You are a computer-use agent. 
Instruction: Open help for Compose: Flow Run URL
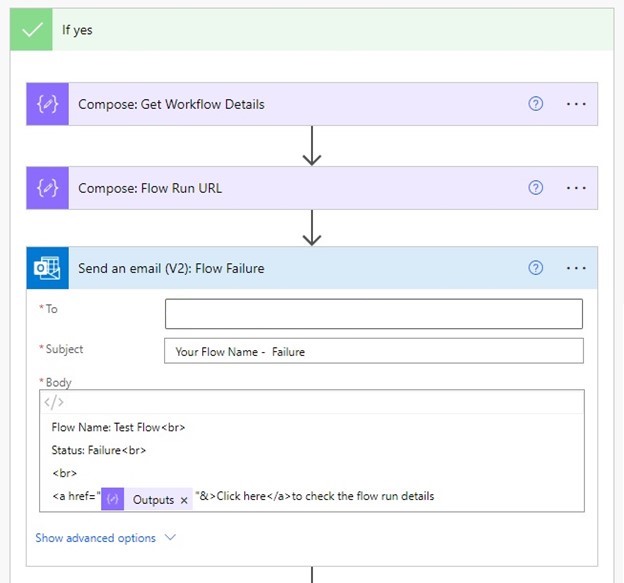click(x=536, y=187)
